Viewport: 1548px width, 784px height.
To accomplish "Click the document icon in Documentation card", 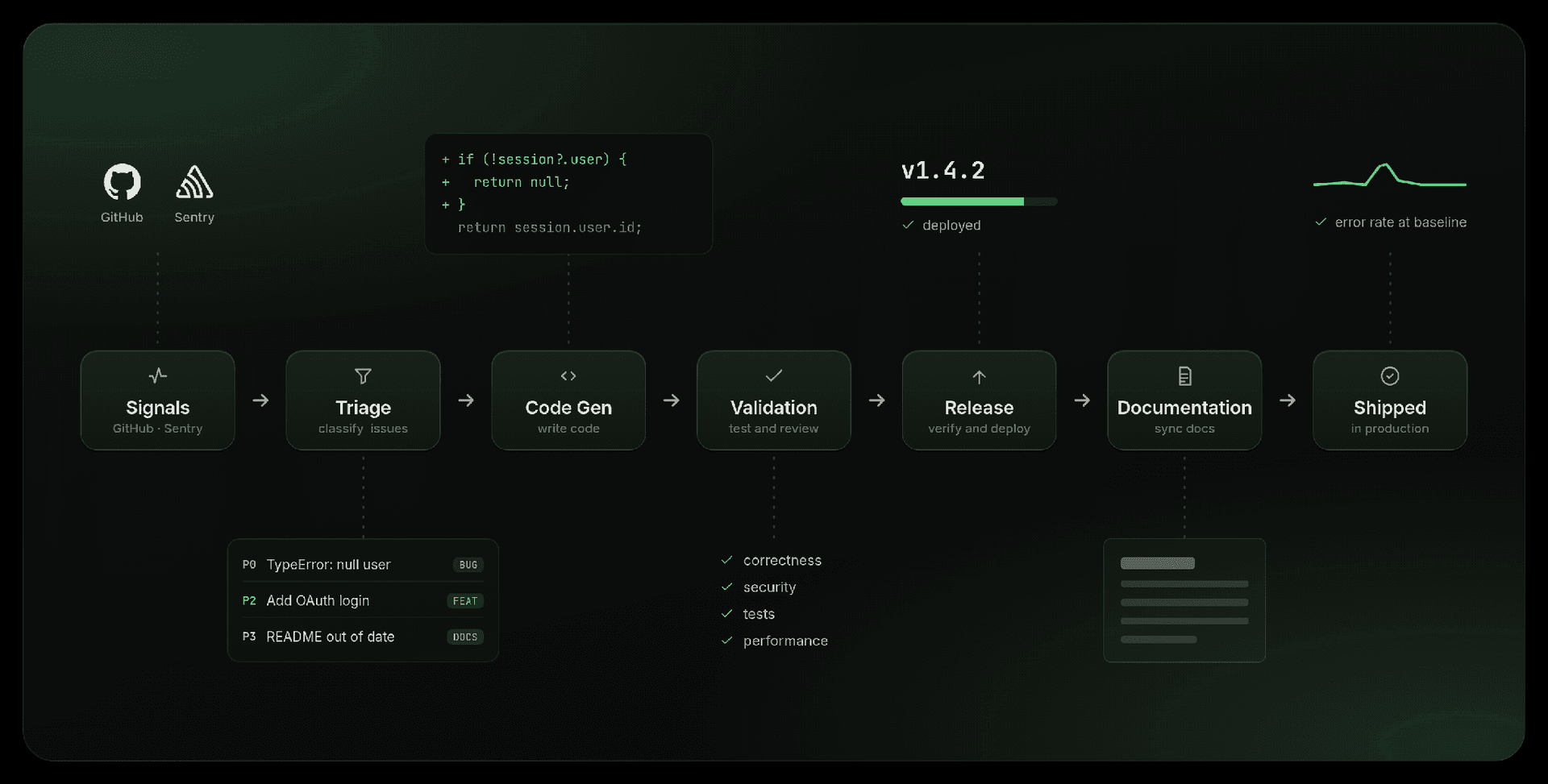I will point(1184,375).
